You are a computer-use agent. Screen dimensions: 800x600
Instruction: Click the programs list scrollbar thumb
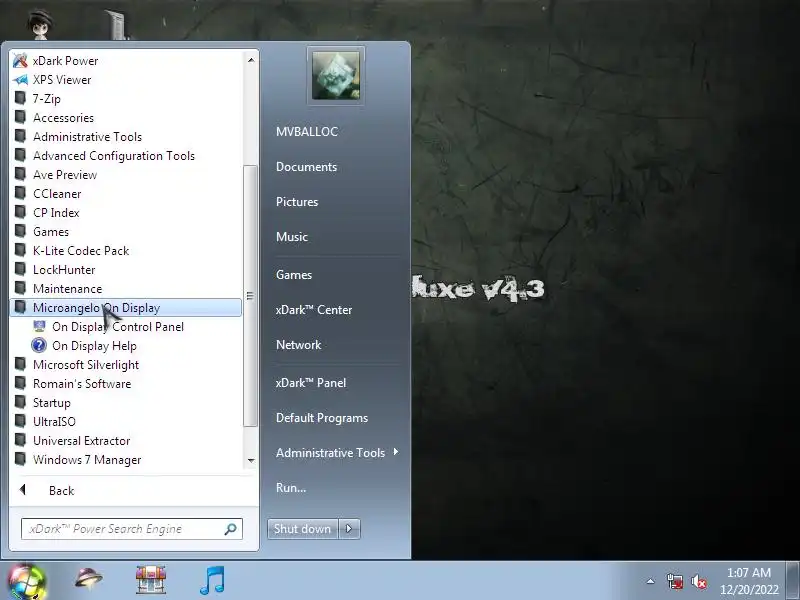pyautogui.click(x=251, y=296)
